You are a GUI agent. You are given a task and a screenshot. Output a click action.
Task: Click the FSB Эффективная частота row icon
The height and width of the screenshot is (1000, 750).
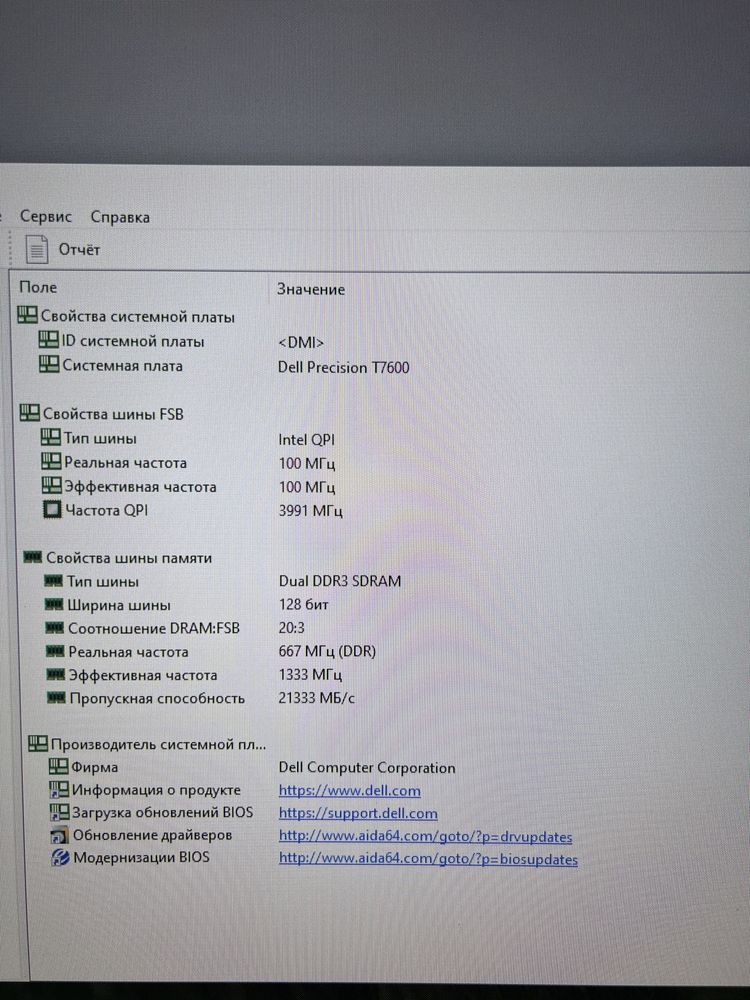[52, 485]
